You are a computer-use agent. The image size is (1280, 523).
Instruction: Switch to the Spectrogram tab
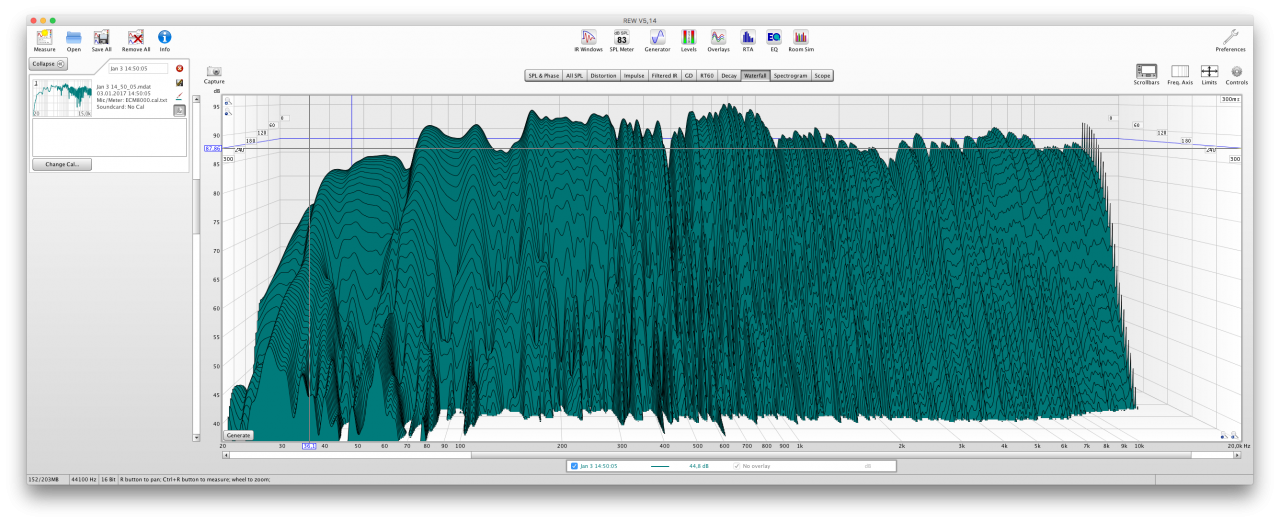click(x=790, y=75)
